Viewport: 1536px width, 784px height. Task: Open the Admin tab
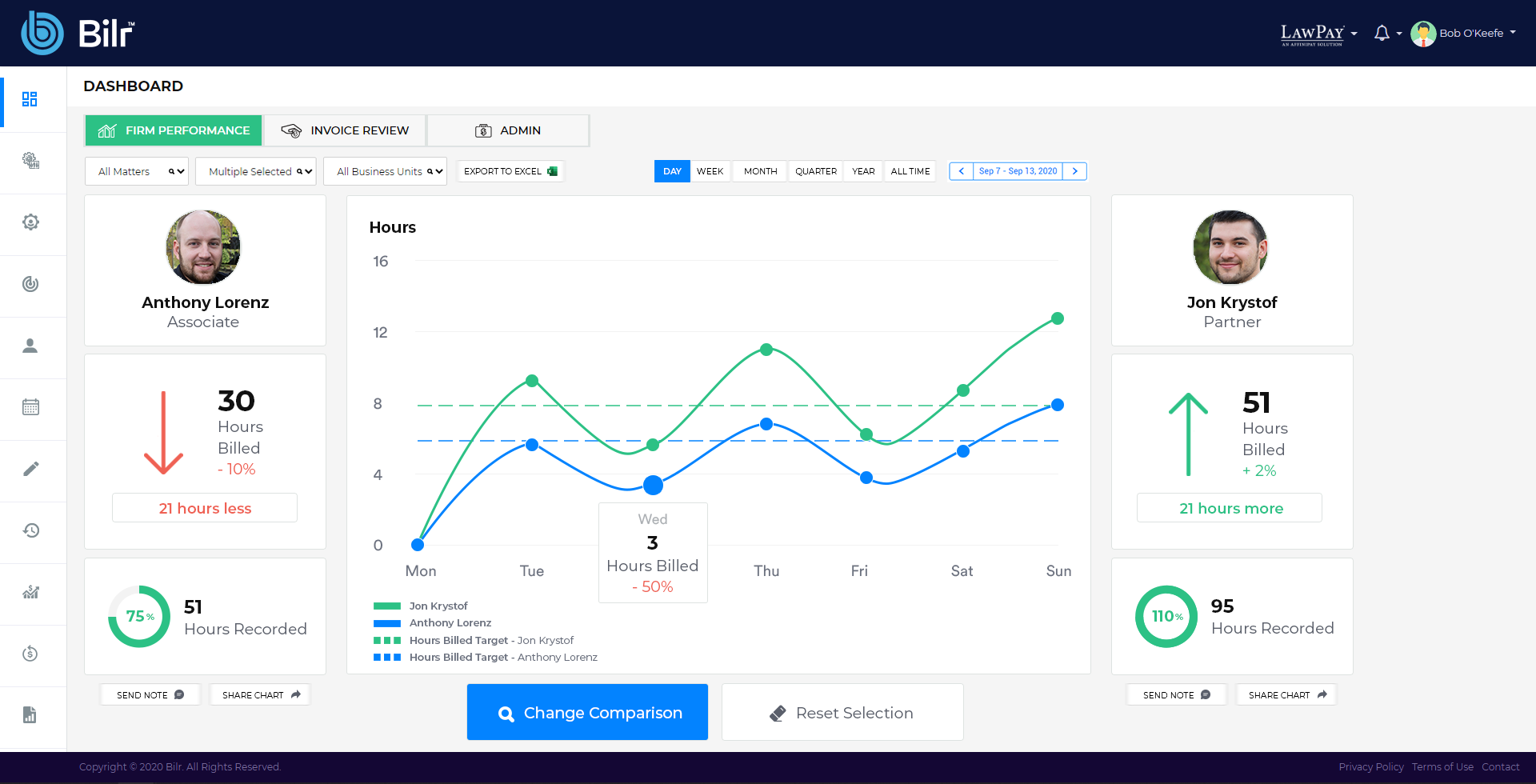pyautogui.click(x=508, y=130)
